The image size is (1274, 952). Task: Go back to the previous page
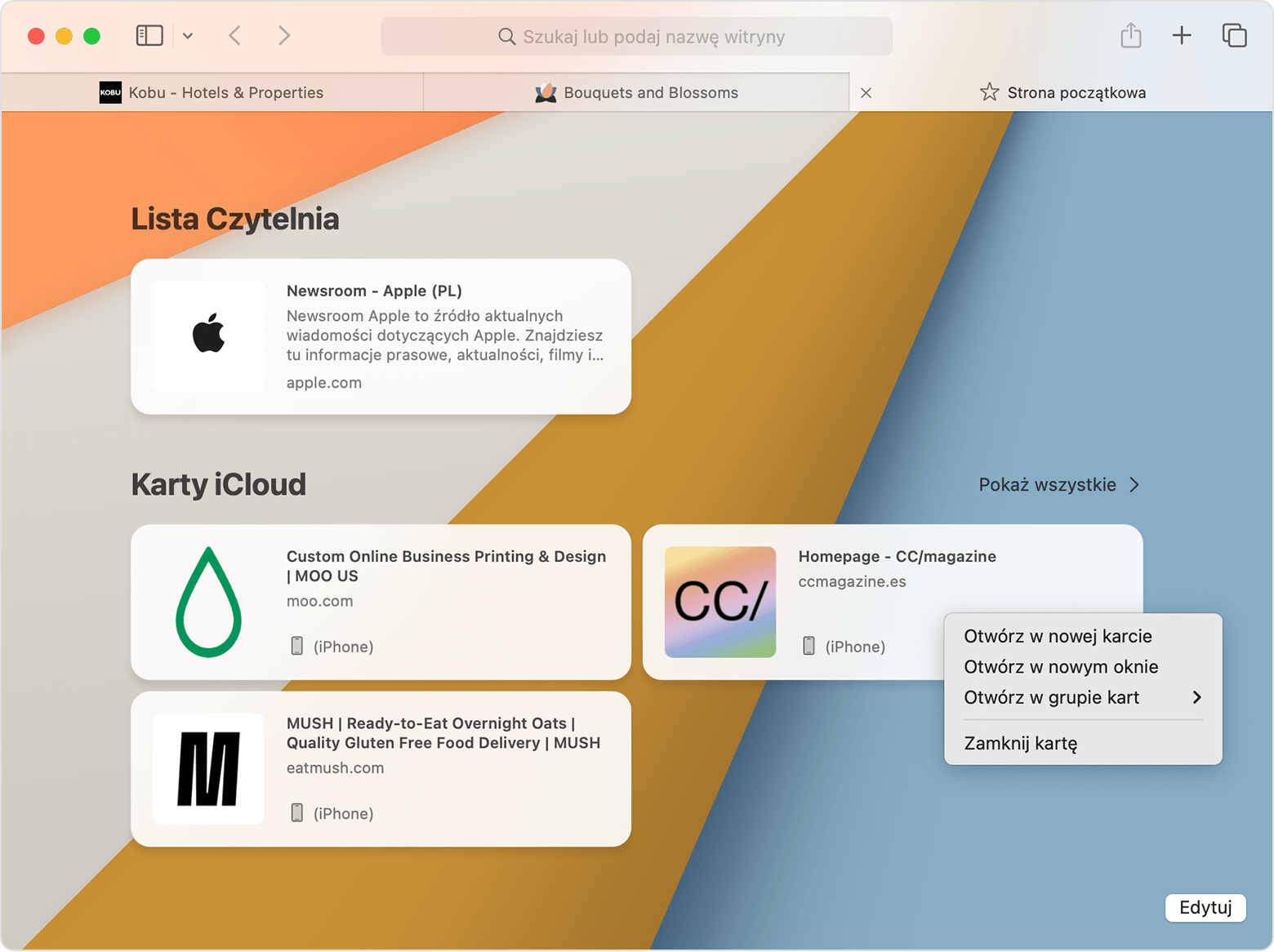235,35
